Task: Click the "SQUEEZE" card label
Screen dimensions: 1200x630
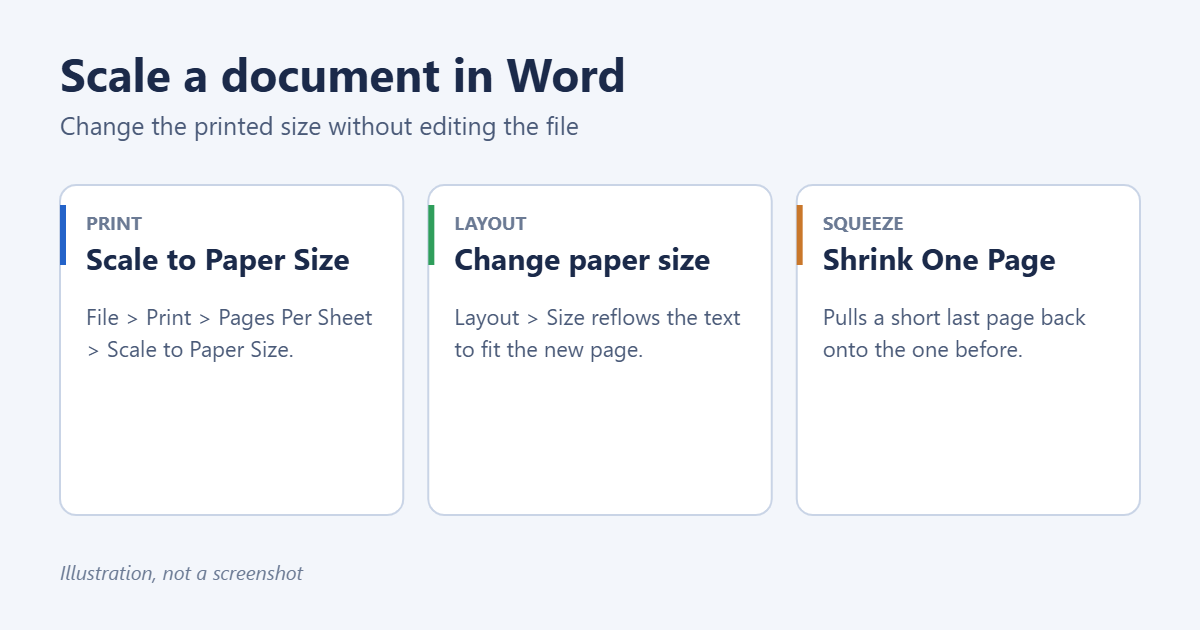Action: click(x=863, y=224)
